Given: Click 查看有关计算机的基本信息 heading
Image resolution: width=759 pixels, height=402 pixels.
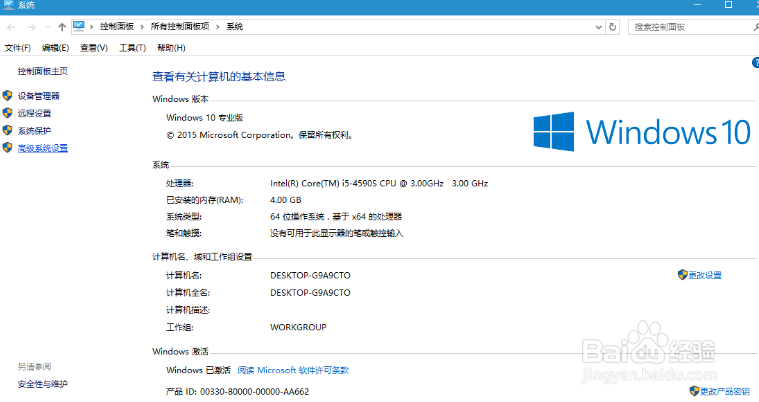Looking at the screenshot, I should click(x=219, y=77).
